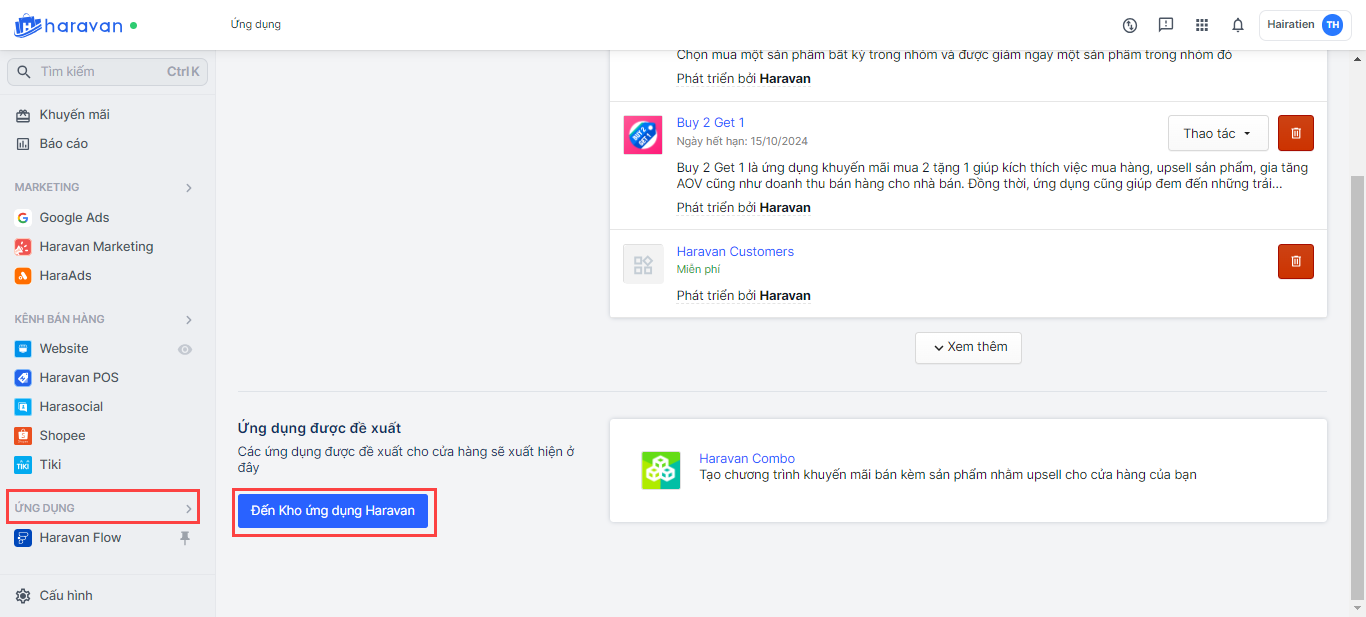This screenshot has width=1366, height=617.
Task: Click the search magnifier icon
Action: click(24, 72)
